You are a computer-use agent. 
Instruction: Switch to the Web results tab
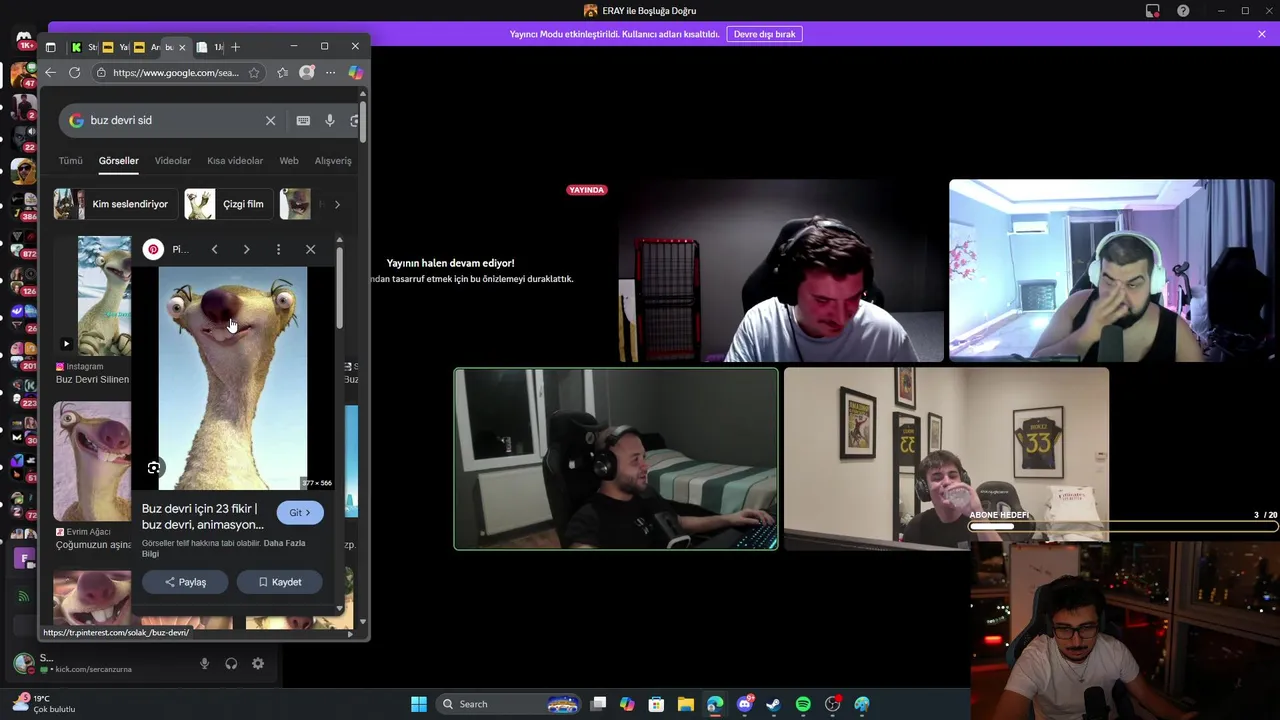[x=289, y=160]
